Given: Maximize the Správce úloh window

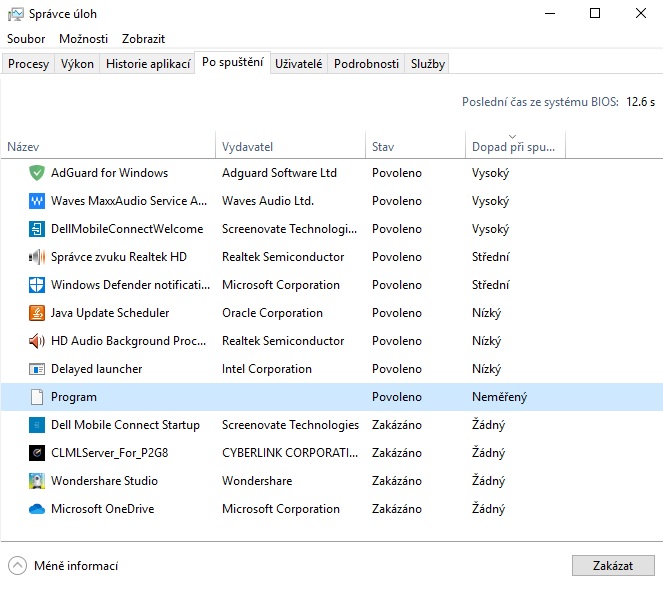Looking at the screenshot, I should pyautogui.click(x=595, y=14).
